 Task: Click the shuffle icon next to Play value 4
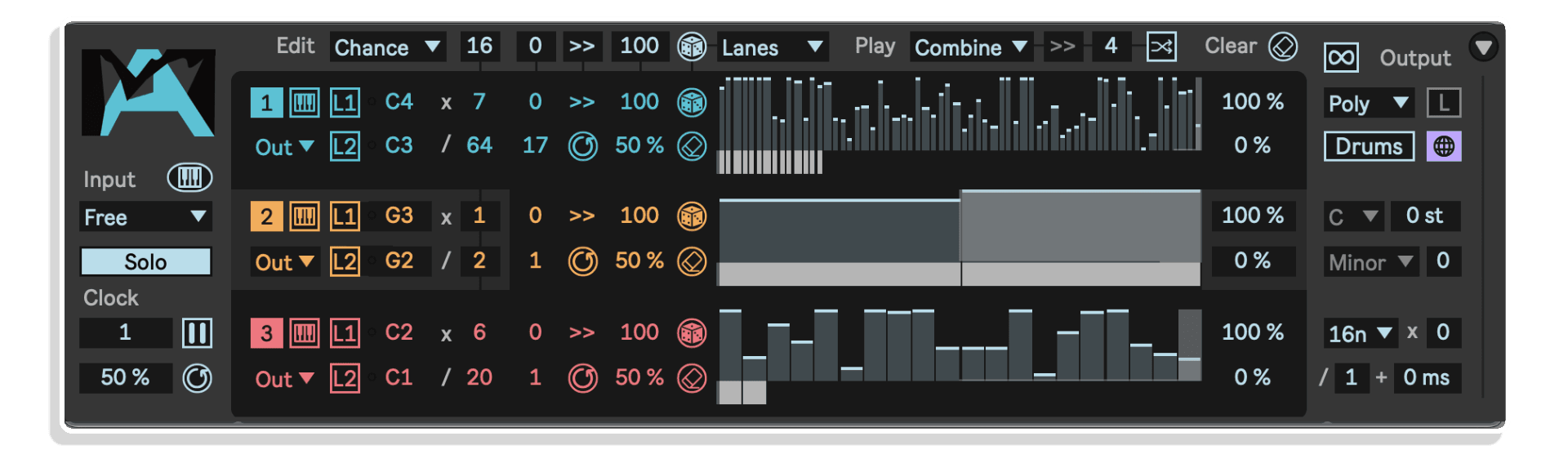pyautogui.click(x=1161, y=47)
